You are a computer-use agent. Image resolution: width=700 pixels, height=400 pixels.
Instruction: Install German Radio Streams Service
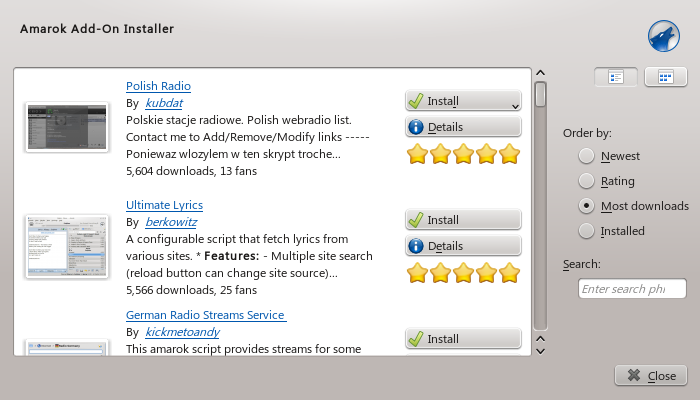463,339
